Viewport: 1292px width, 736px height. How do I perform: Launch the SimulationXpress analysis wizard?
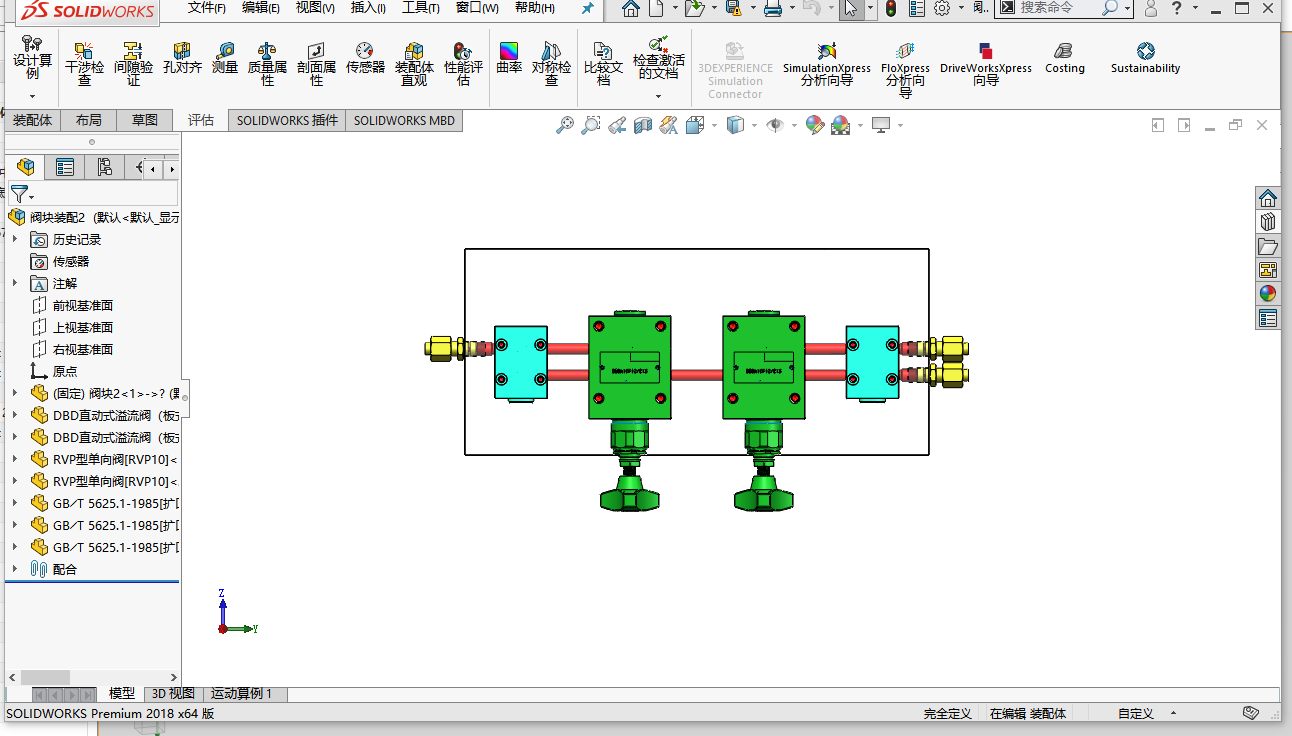826,62
